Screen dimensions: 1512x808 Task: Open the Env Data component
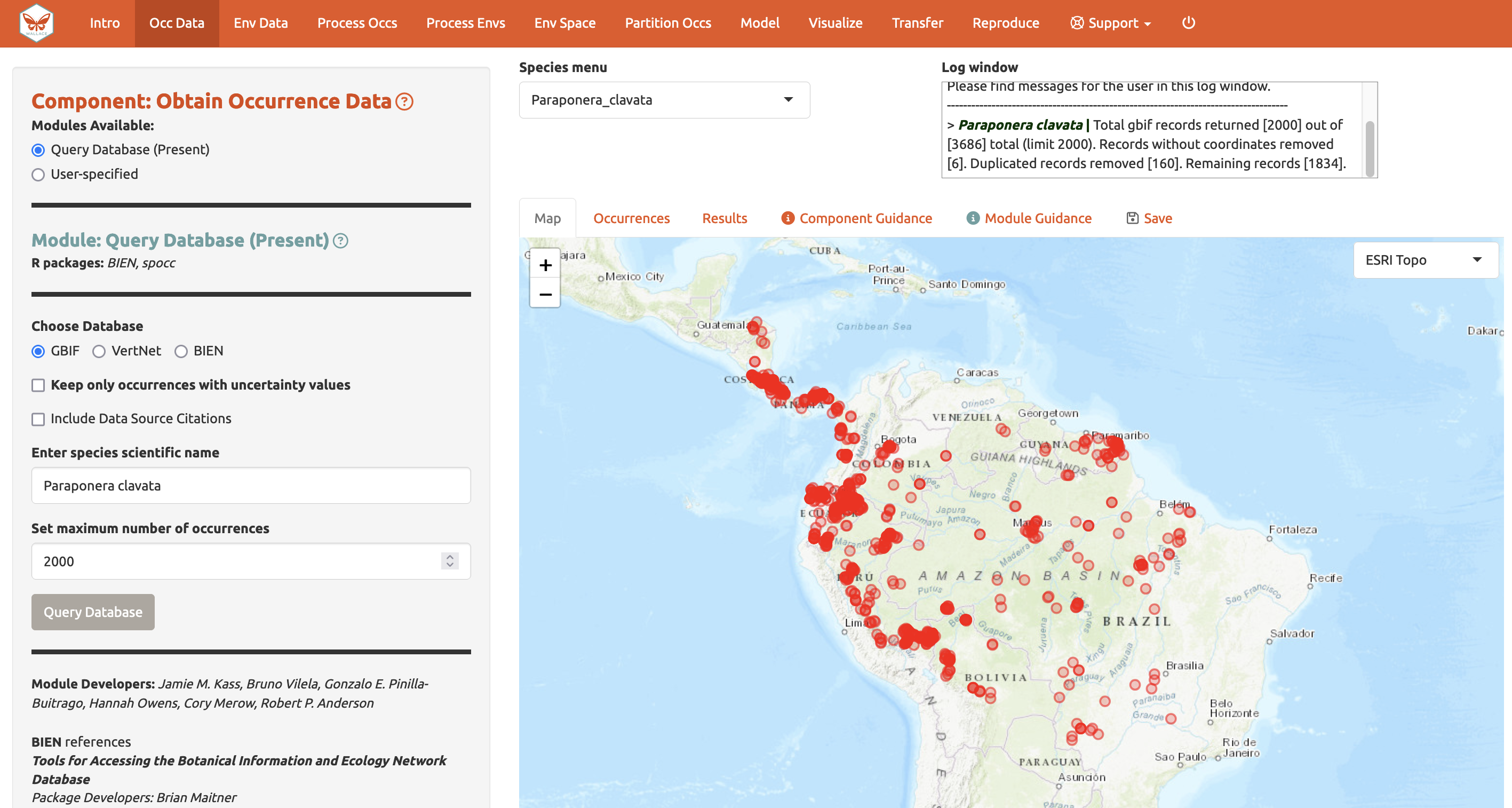pyautogui.click(x=260, y=23)
